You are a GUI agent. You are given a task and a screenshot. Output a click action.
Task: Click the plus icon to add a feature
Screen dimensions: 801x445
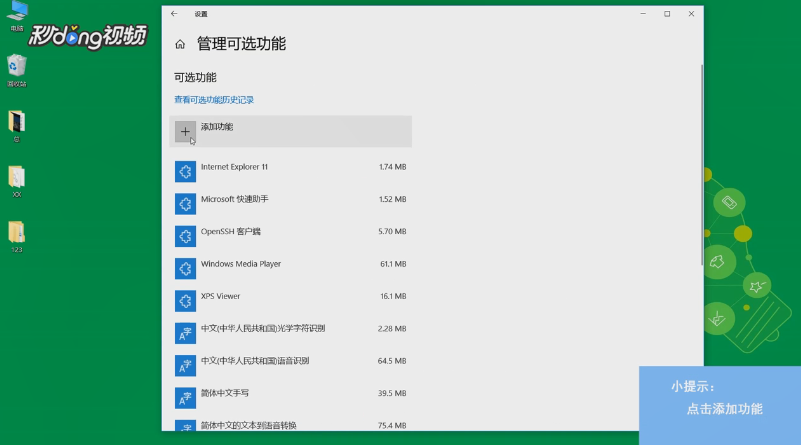point(185,132)
